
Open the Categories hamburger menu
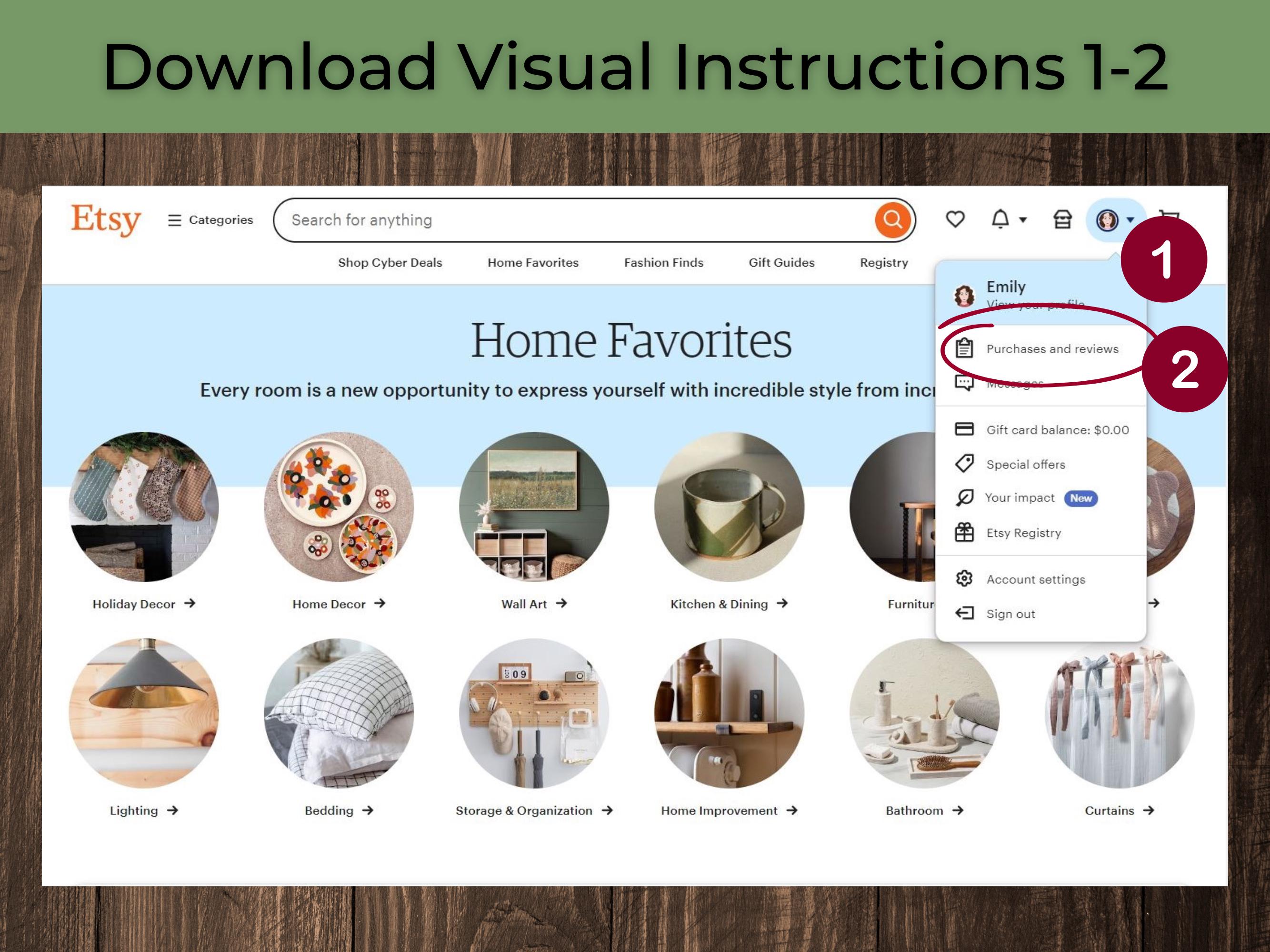[210, 220]
